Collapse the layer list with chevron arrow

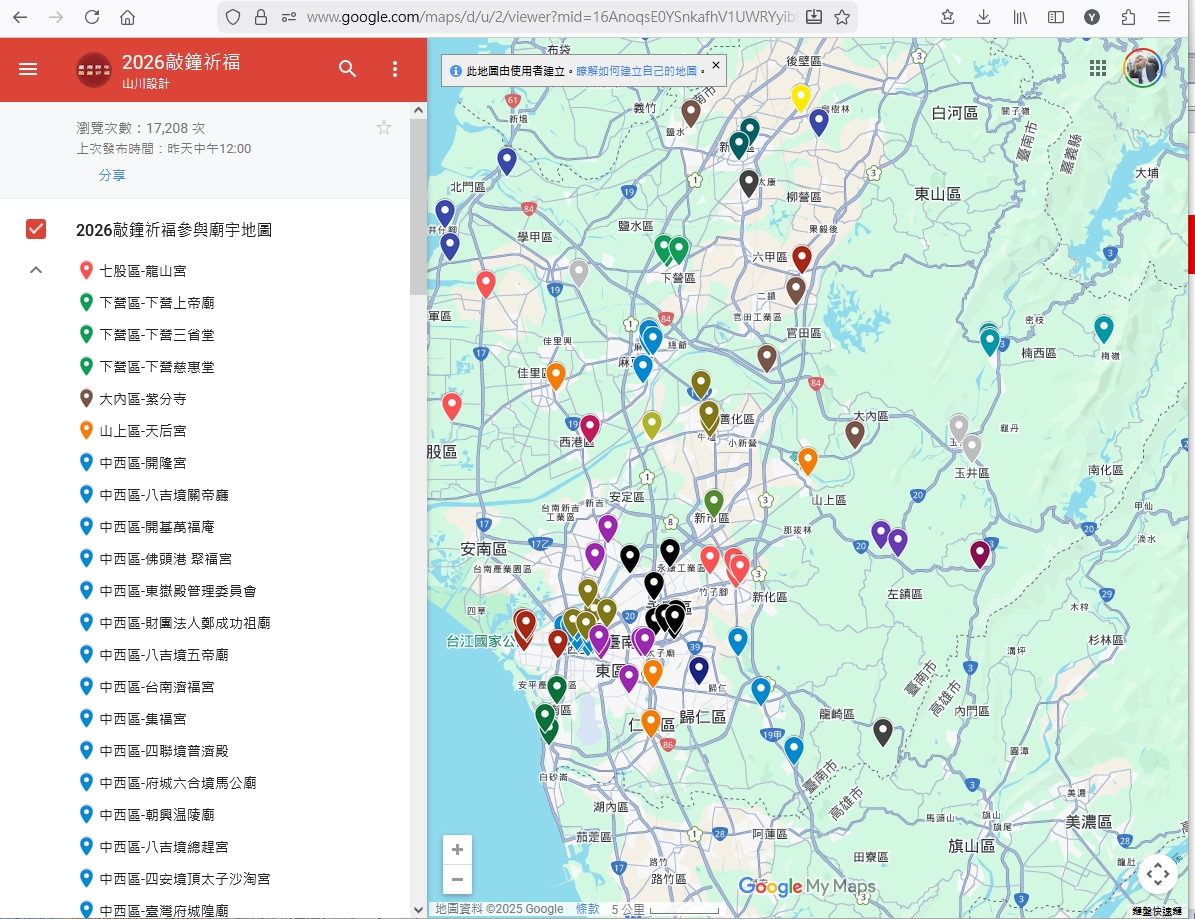click(x=36, y=270)
